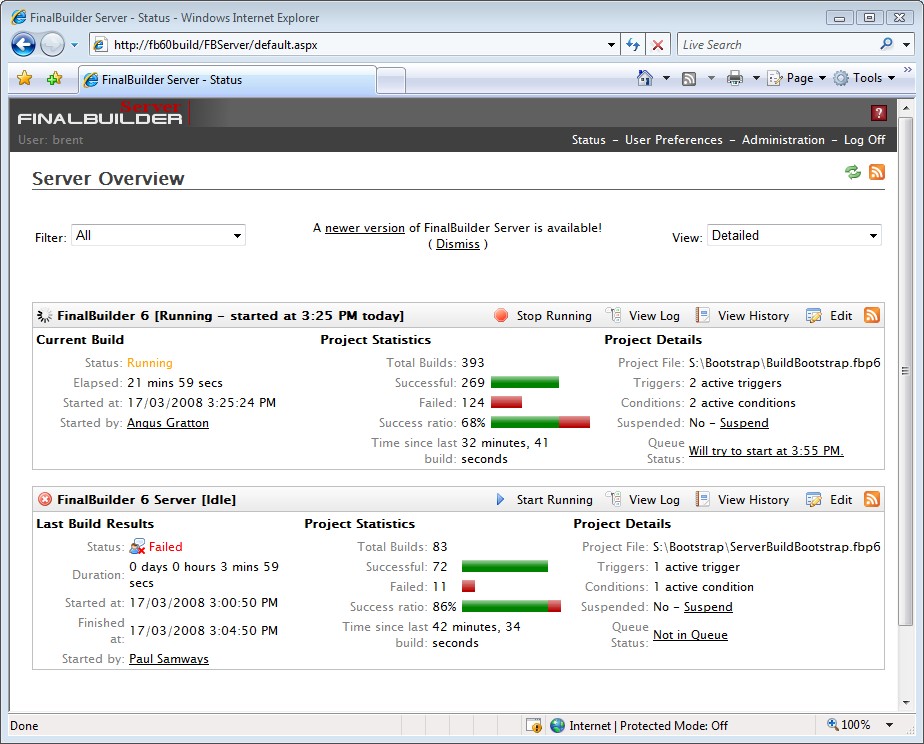Open the View dropdown set to Detailed
Viewport: 924px width, 744px height.
(x=794, y=236)
